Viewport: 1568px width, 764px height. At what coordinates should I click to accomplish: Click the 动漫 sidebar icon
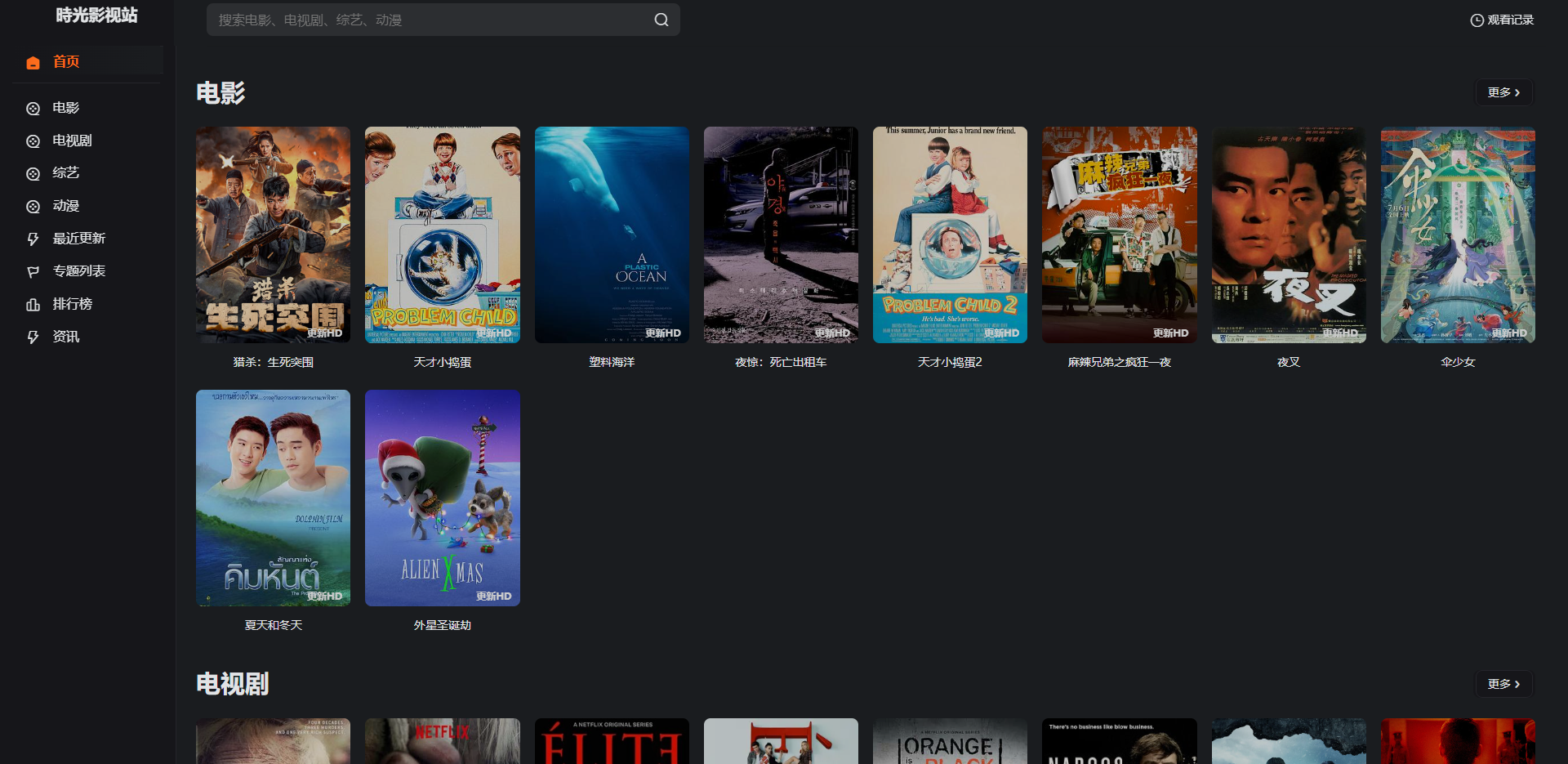click(x=33, y=206)
